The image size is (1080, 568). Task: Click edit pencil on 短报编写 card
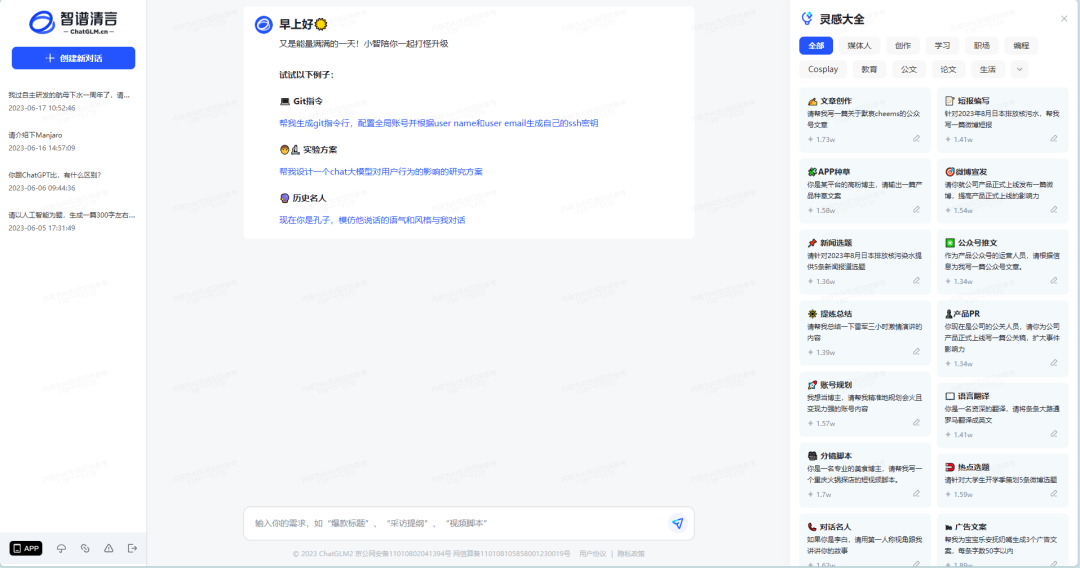click(1053, 139)
